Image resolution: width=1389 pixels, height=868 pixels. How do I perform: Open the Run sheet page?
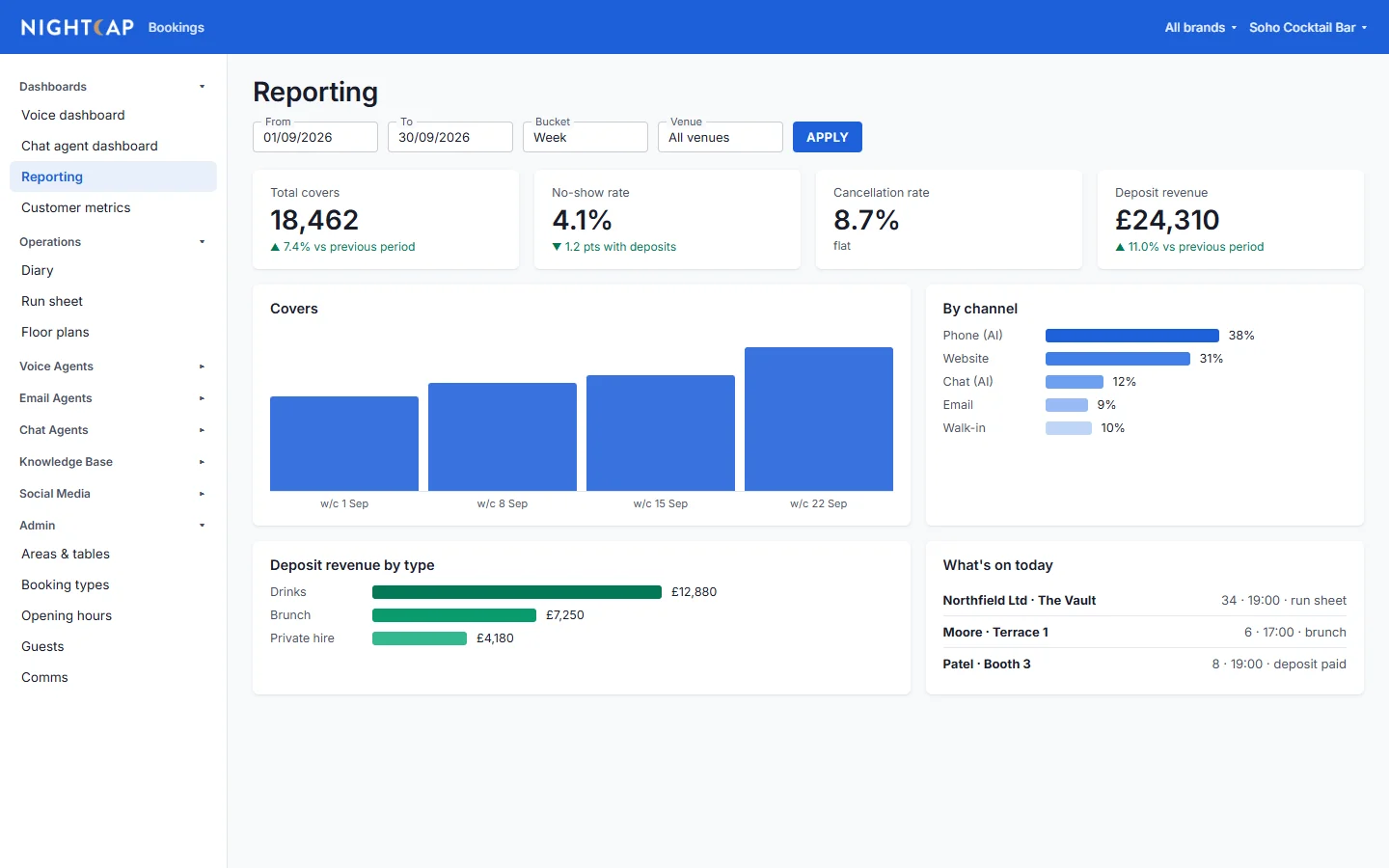[x=113, y=301]
